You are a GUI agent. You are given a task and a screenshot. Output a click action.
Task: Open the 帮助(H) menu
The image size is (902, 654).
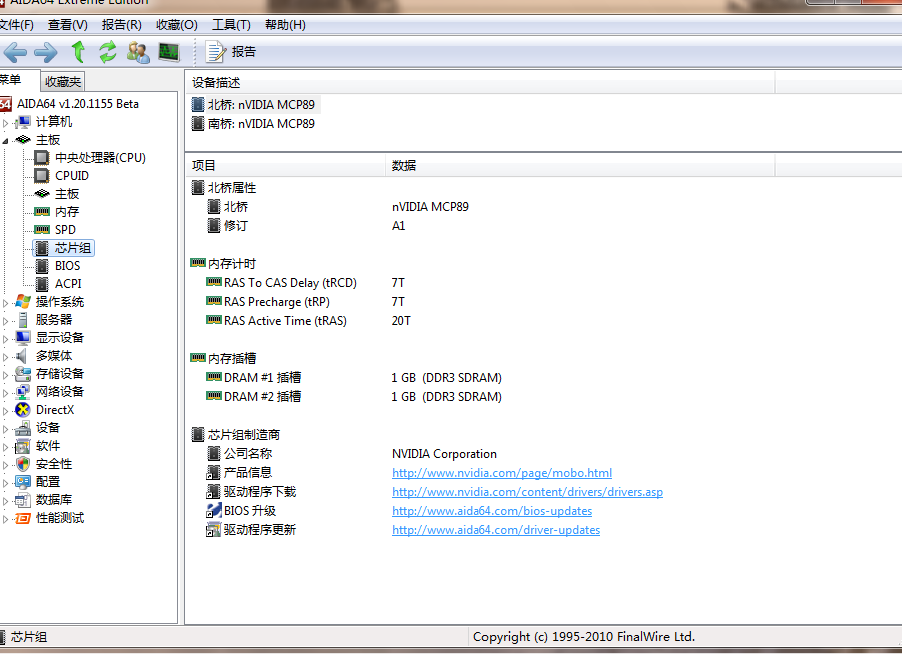(x=285, y=25)
